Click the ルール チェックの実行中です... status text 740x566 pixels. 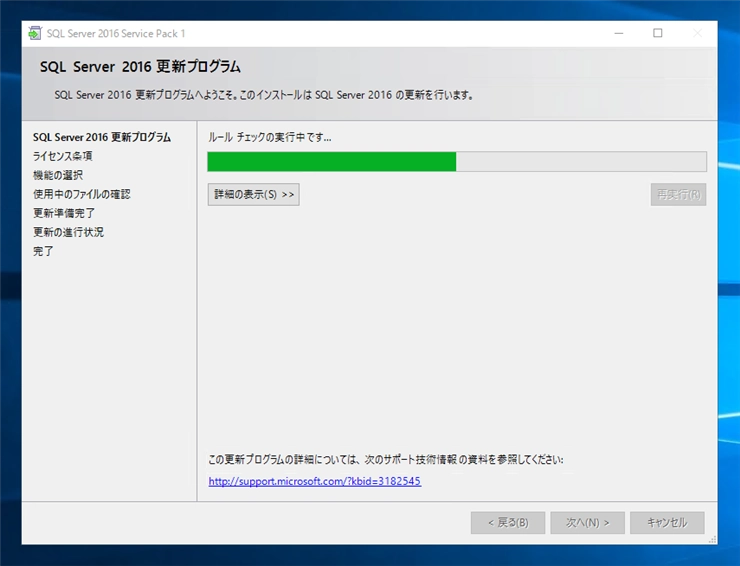click(x=269, y=137)
